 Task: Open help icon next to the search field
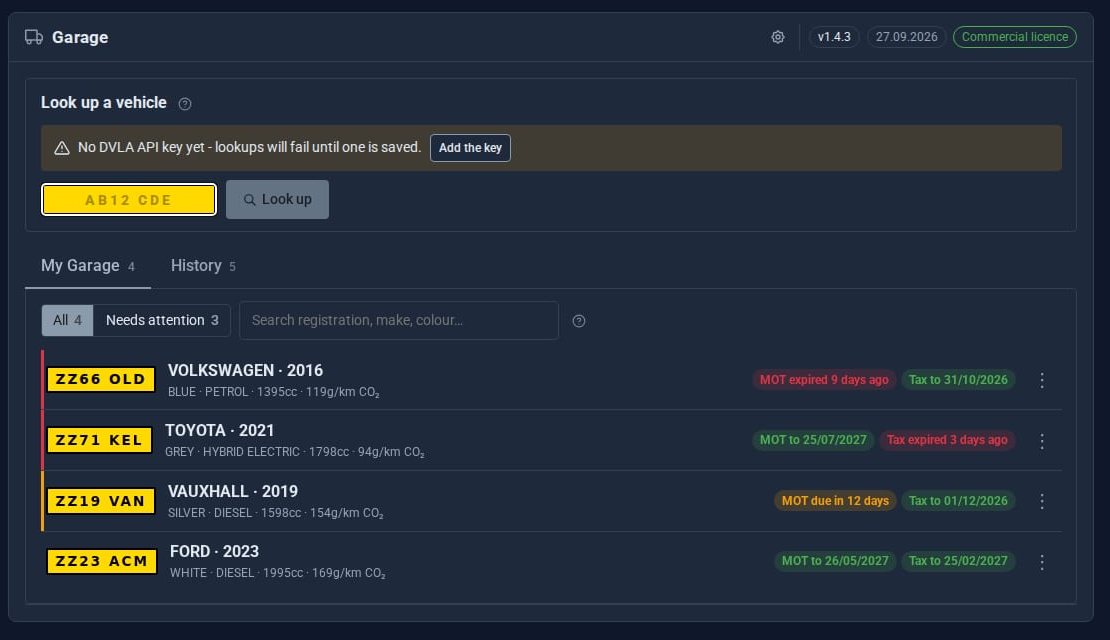pyautogui.click(x=578, y=321)
